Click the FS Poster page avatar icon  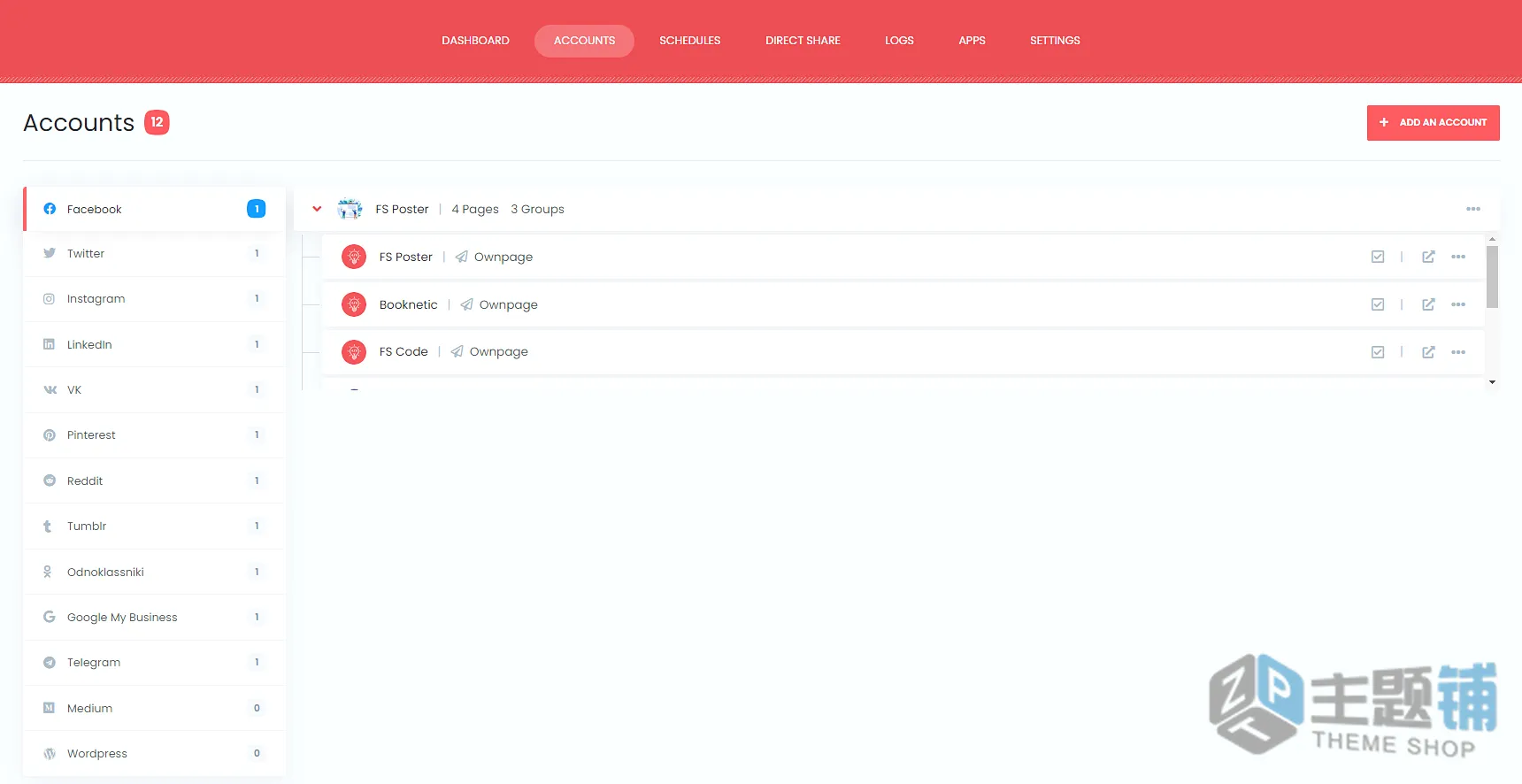click(354, 257)
